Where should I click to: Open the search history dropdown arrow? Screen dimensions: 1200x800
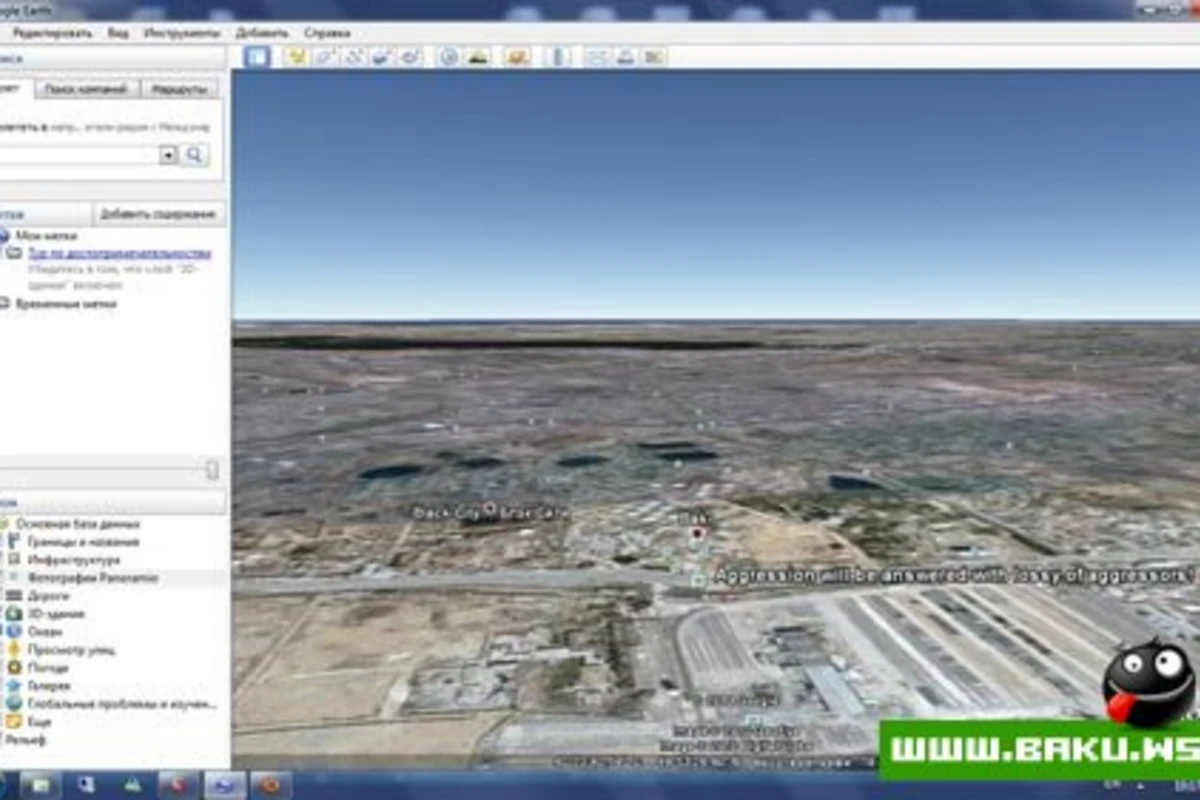pos(168,155)
